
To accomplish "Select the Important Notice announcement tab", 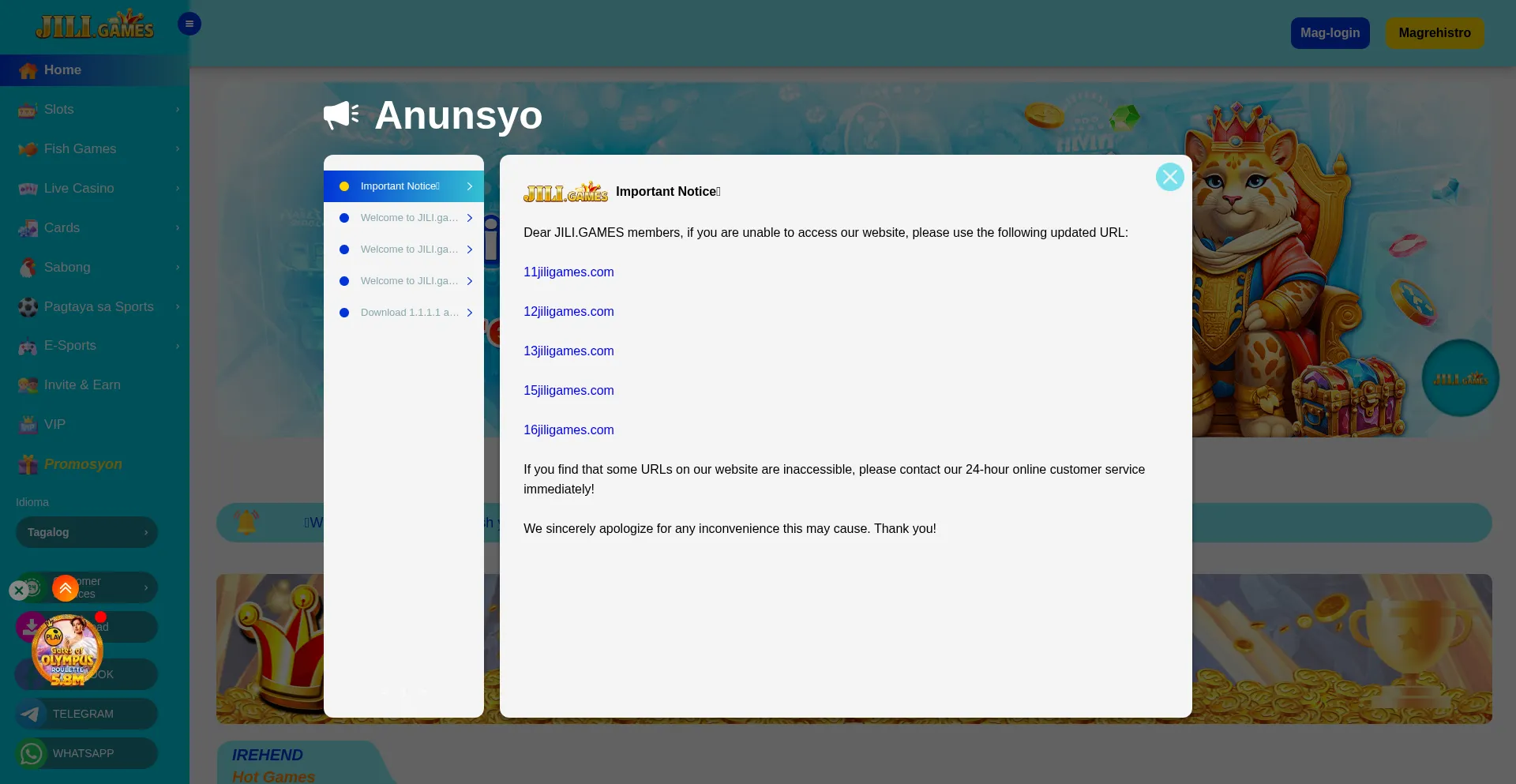I will (x=403, y=186).
